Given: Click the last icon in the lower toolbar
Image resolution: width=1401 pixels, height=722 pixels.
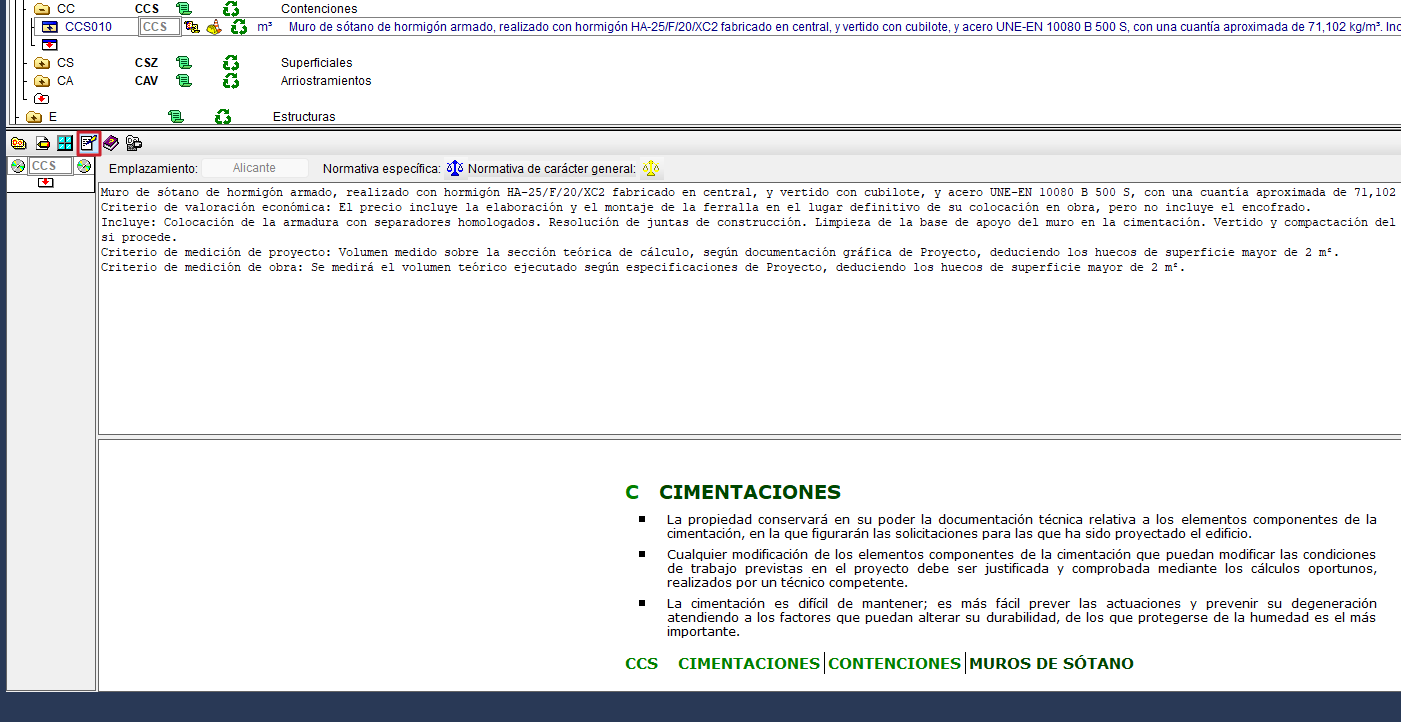Looking at the screenshot, I should point(133,143).
